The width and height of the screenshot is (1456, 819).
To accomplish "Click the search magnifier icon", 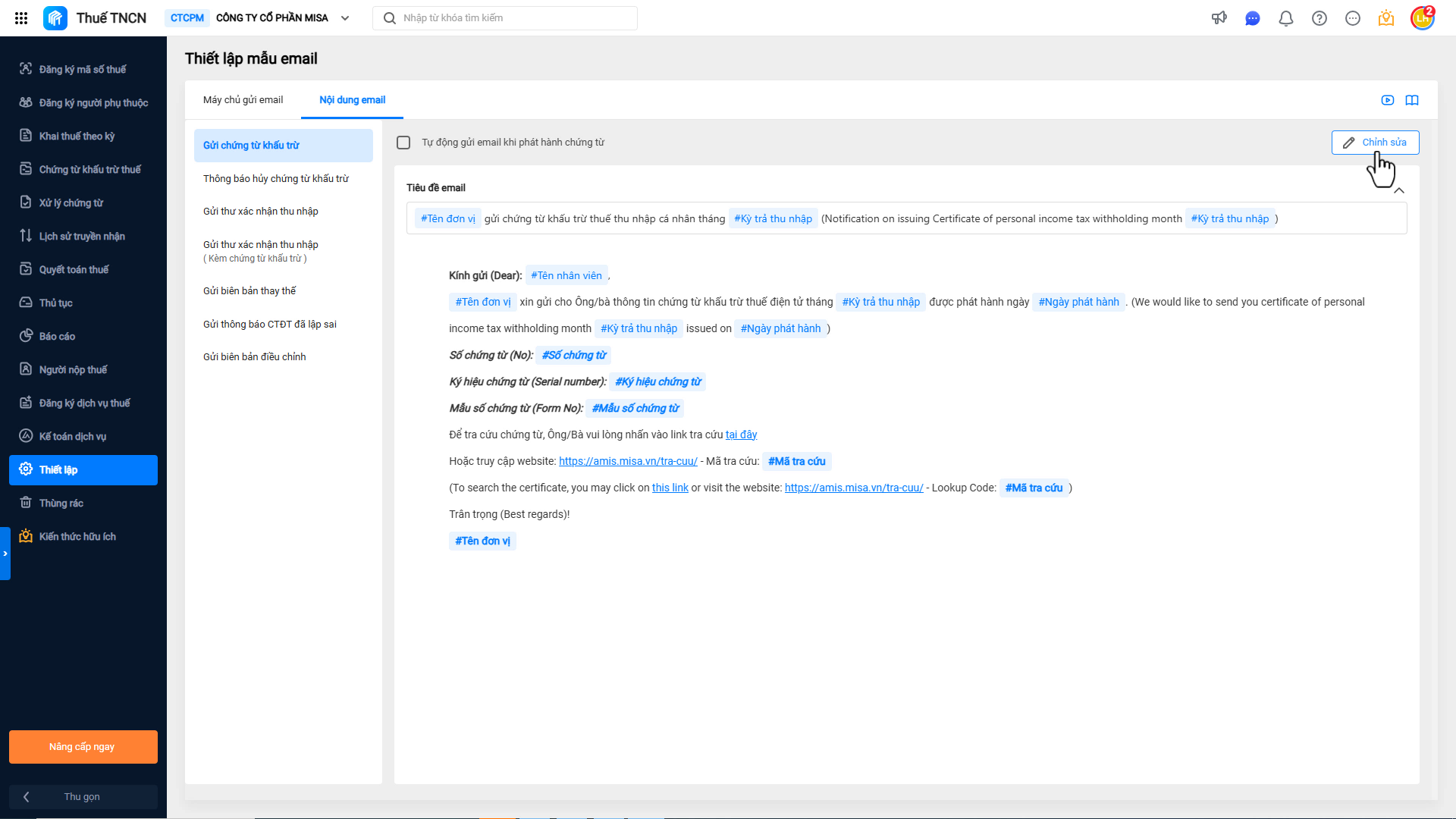I will pos(390,18).
